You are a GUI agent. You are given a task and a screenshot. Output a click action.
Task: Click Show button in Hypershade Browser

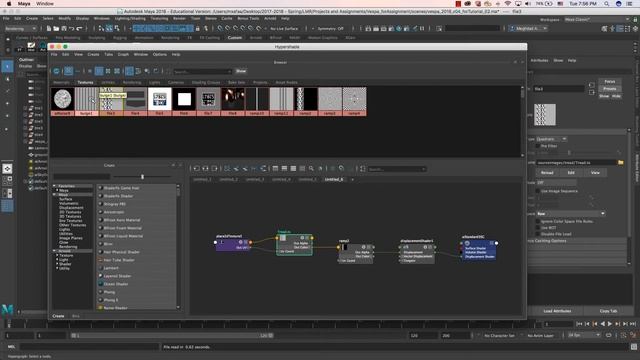(241, 71)
